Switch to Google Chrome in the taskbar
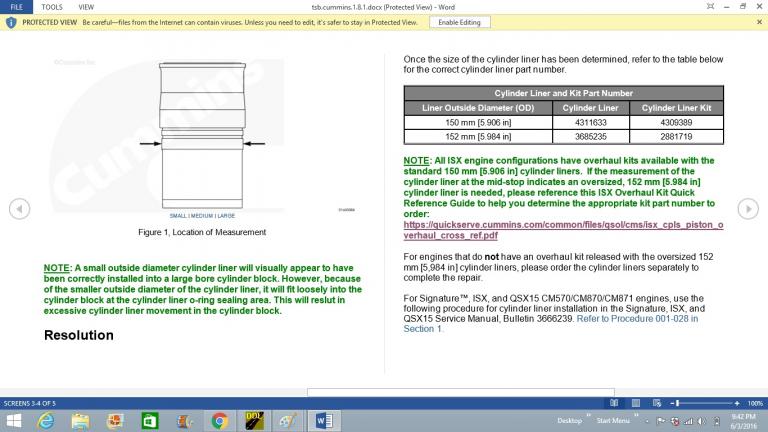Screen dimensions: 768x432 click(x=219, y=421)
